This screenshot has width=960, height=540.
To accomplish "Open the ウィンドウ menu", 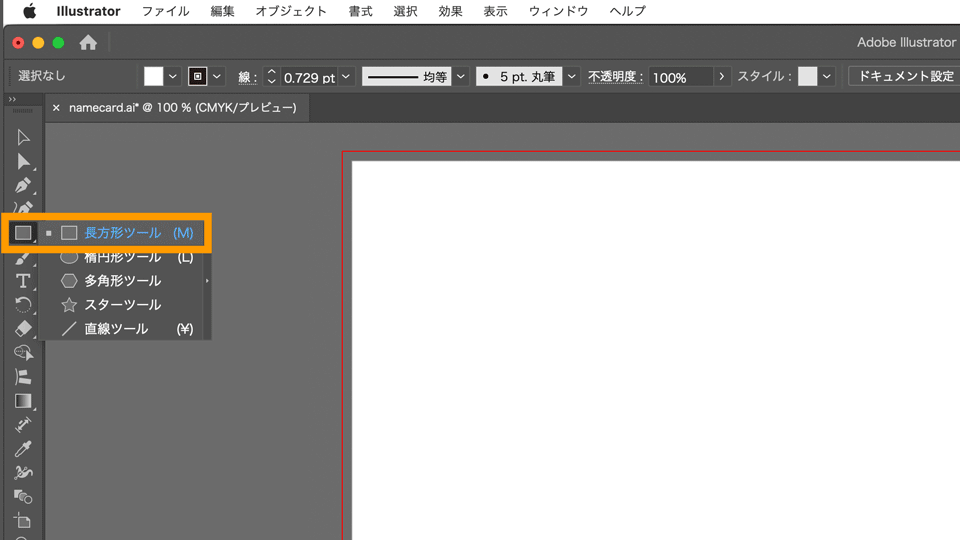I will point(558,11).
